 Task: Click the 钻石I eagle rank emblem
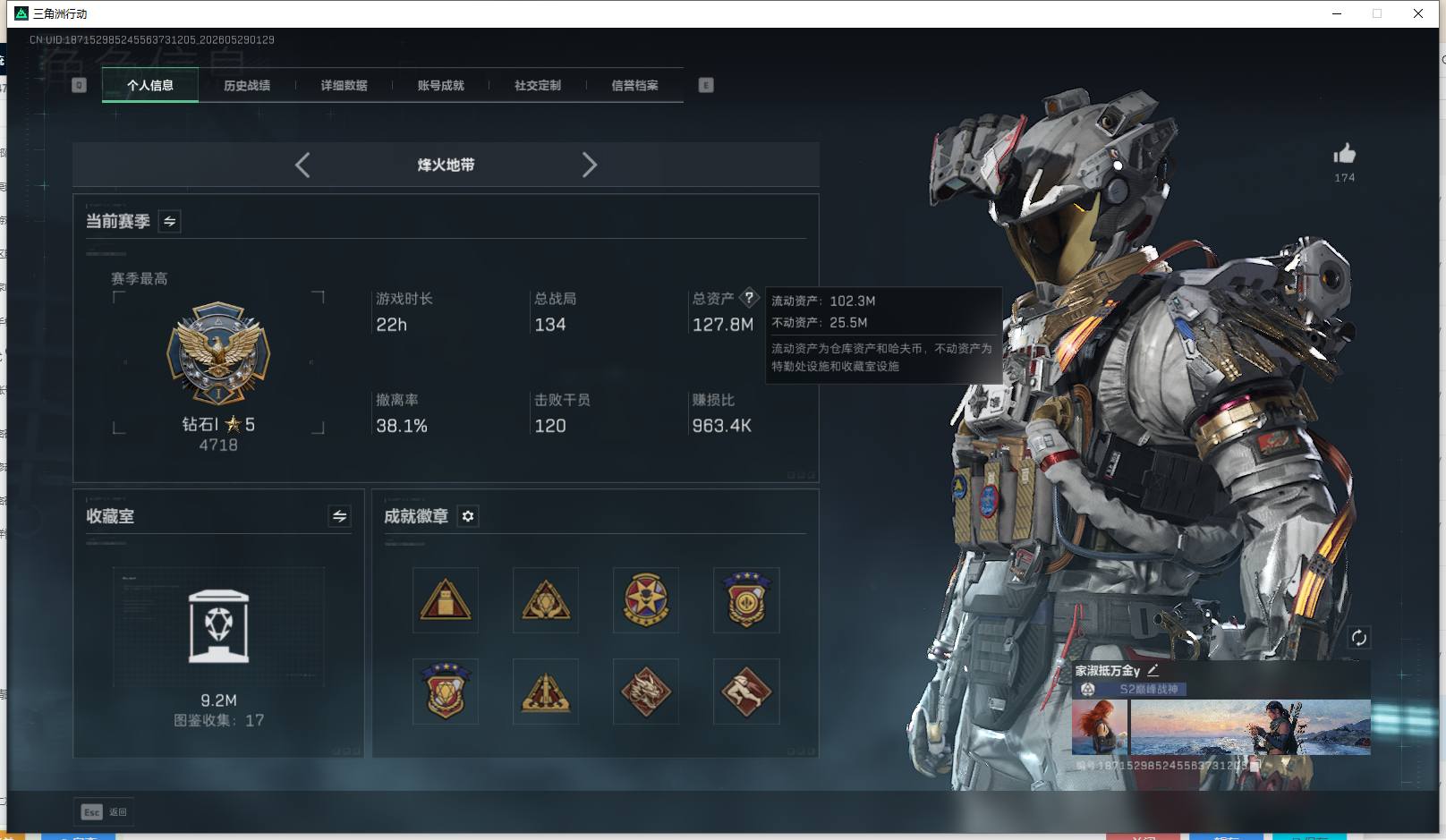point(218,353)
